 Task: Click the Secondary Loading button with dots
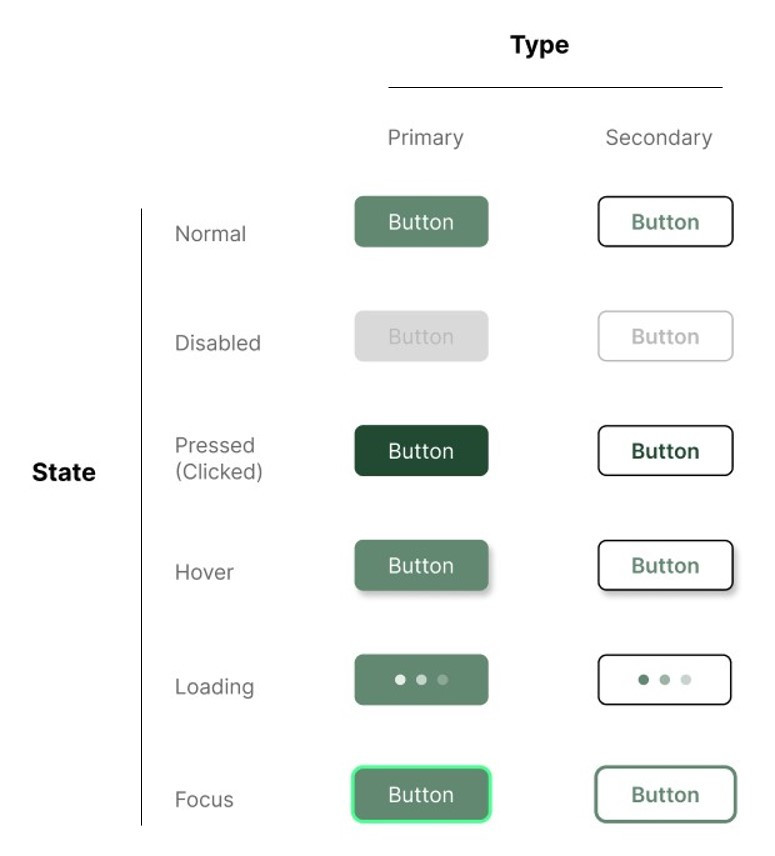pyautogui.click(x=665, y=680)
